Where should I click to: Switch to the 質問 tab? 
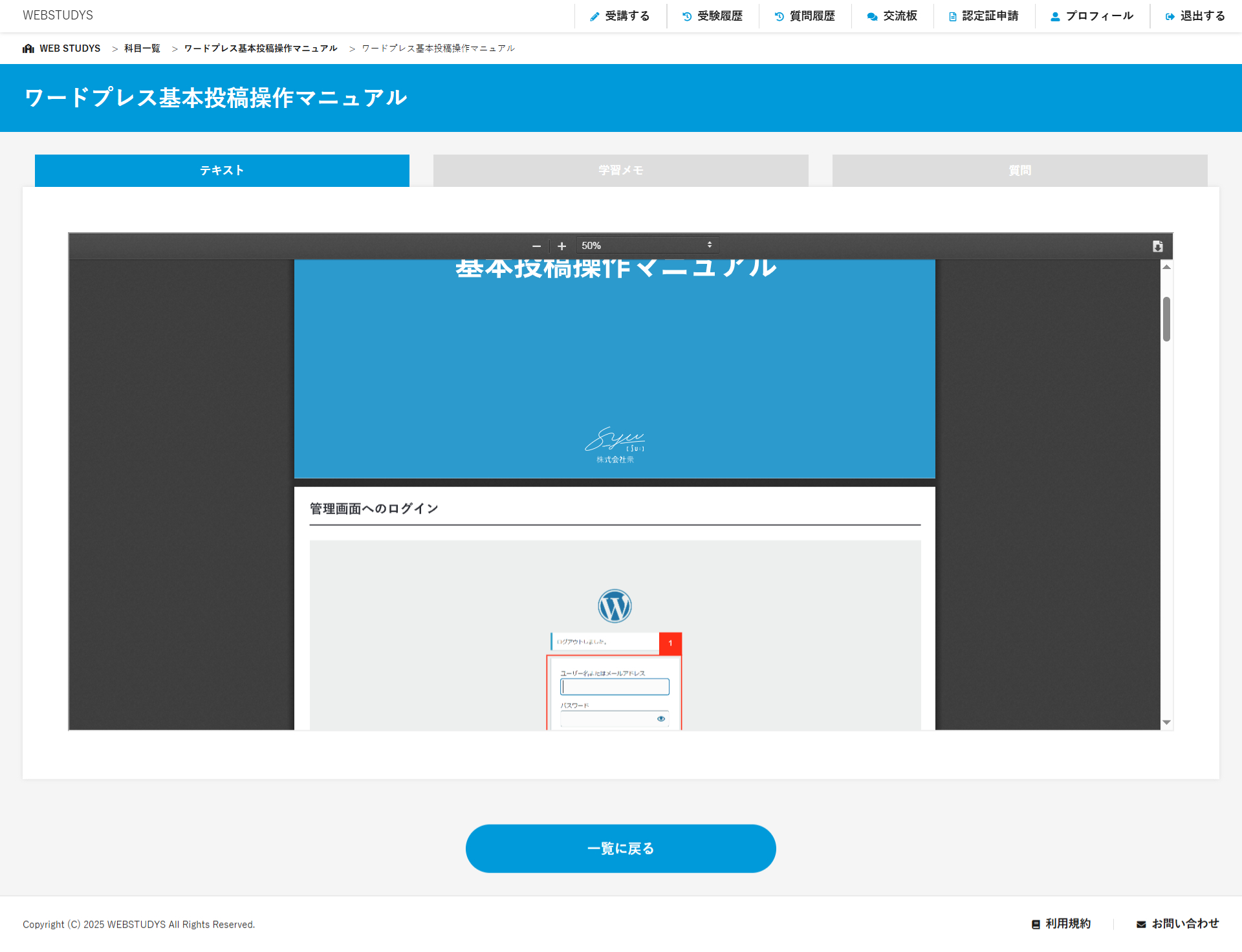(x=1019, y=170)
